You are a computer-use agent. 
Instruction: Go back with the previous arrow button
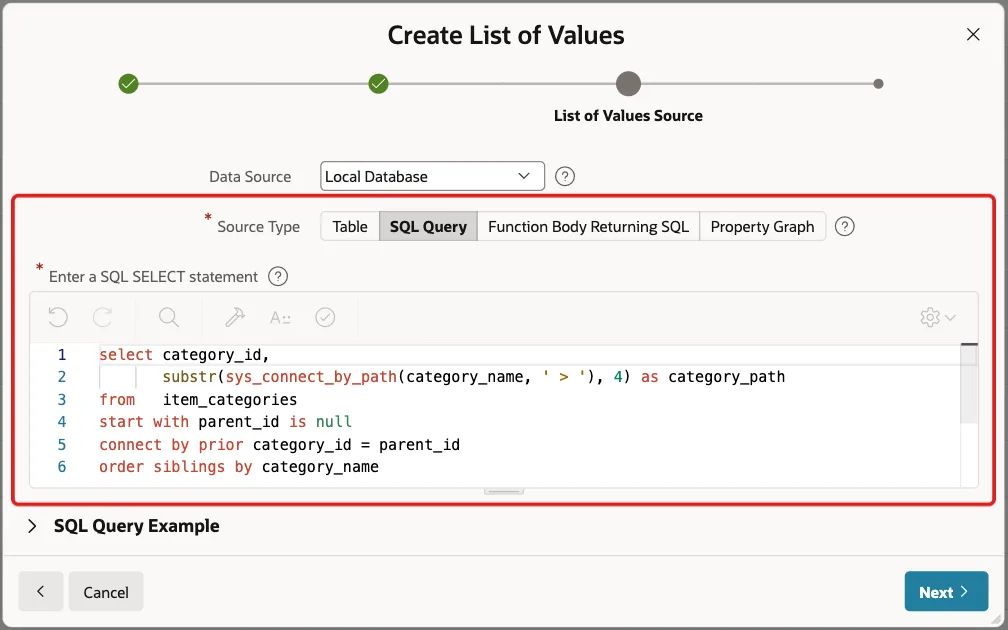pos(40,591)
